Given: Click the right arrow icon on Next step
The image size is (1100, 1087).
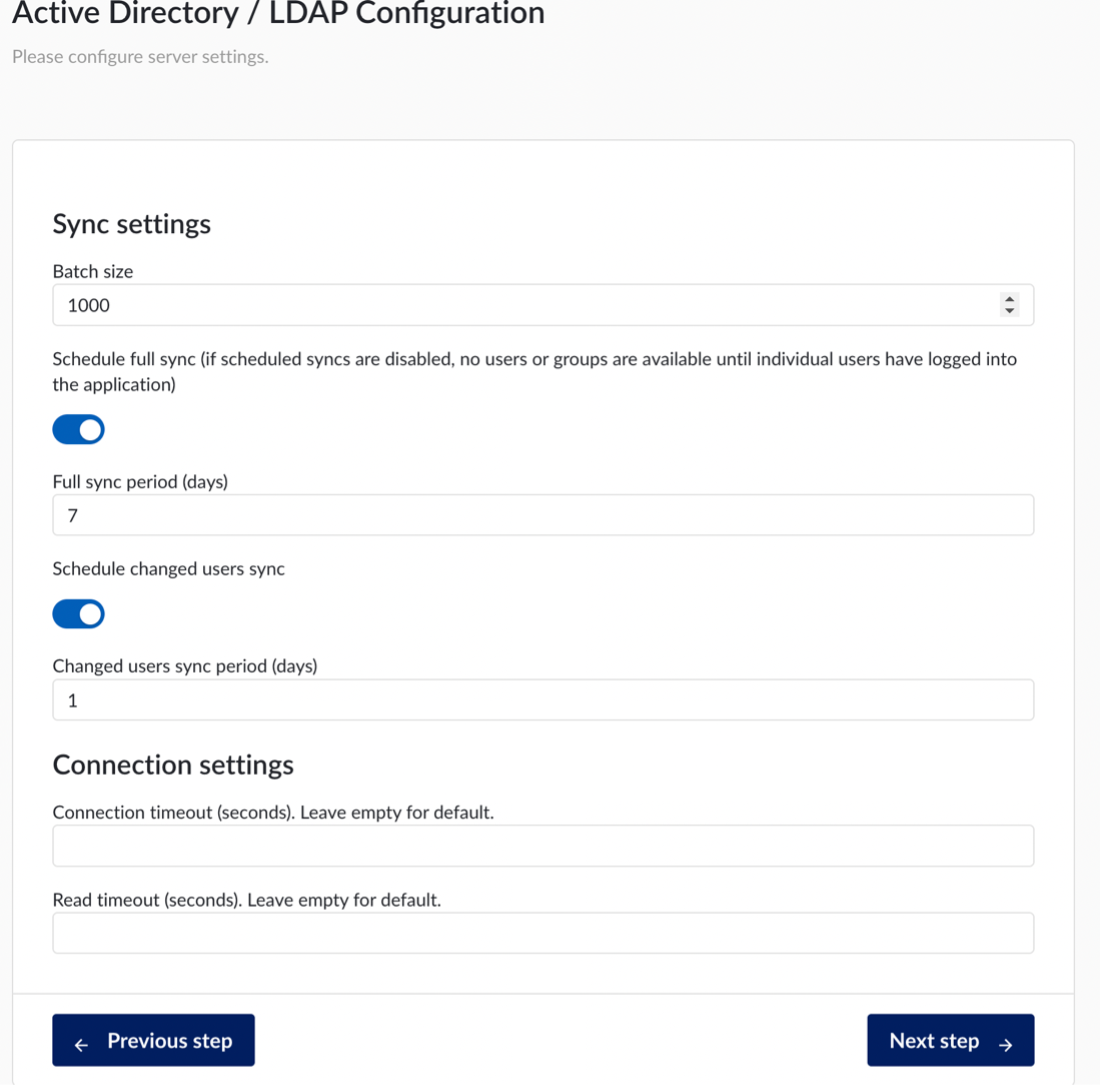Looking at the screenshot, I should [x=1006, y=1043].
